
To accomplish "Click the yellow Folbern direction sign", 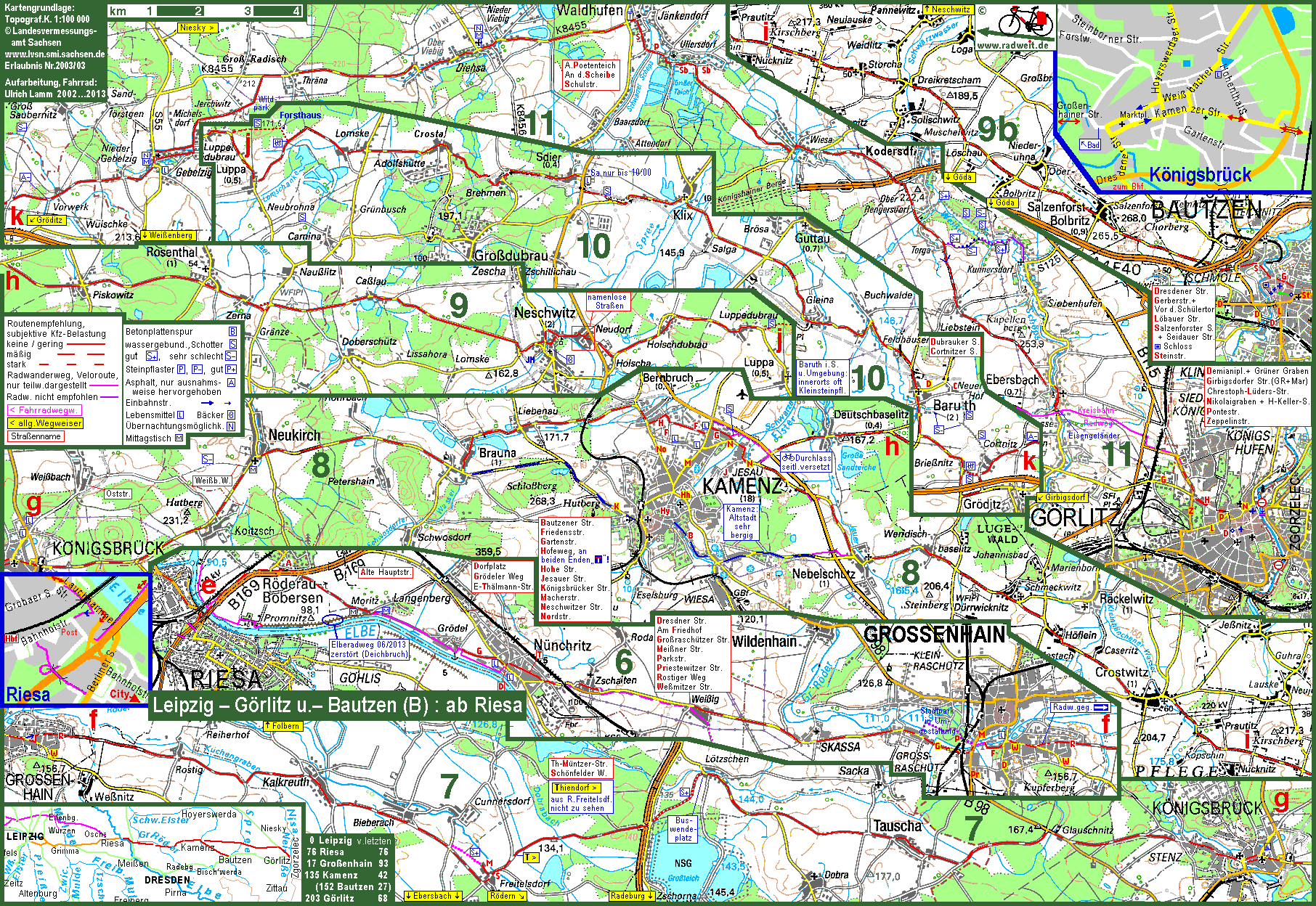I will (x=283, y=725).
